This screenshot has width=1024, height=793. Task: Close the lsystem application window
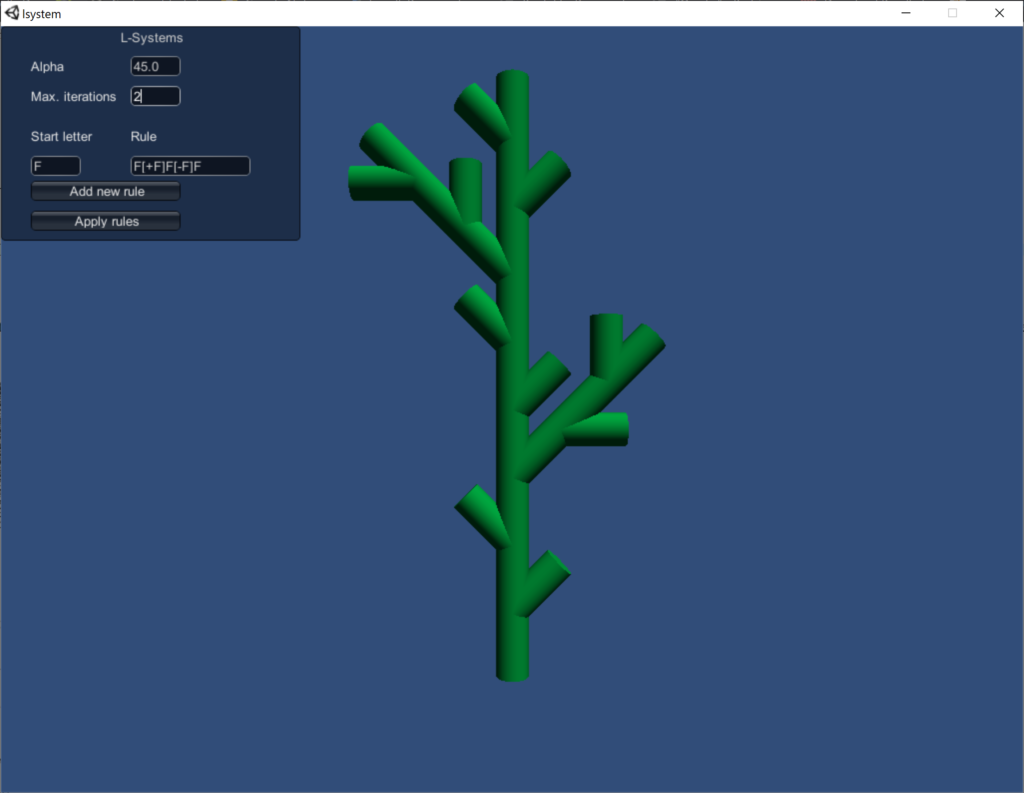click(999, 13)
